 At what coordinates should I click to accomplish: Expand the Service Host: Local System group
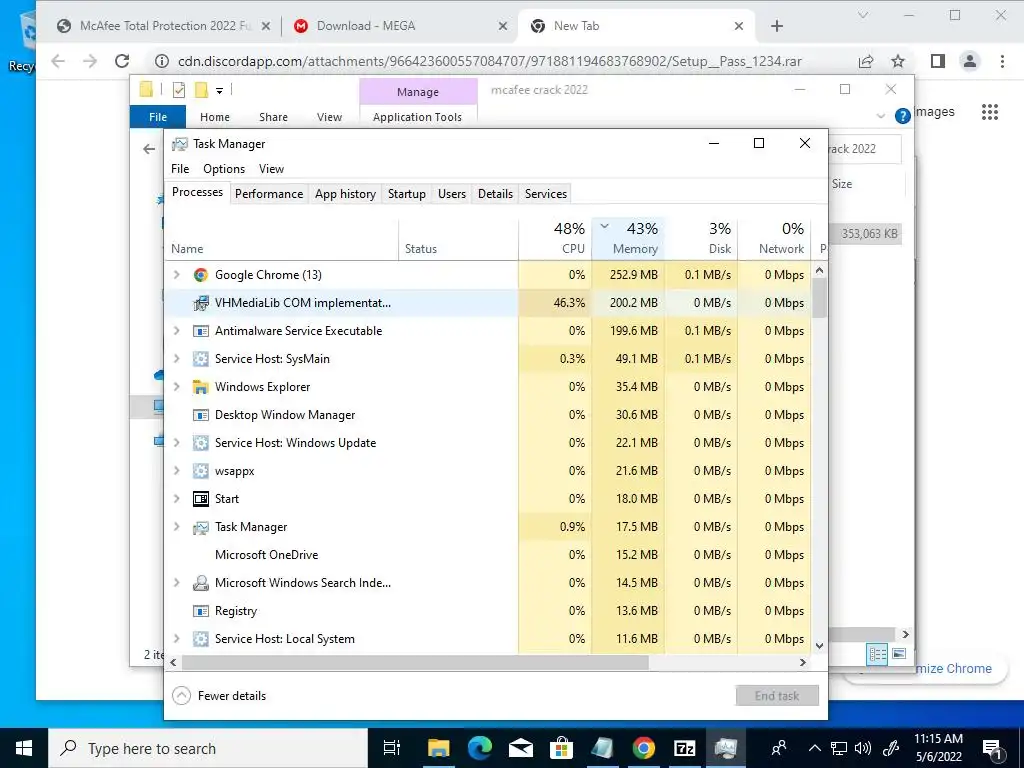click(x=176, y=639)
